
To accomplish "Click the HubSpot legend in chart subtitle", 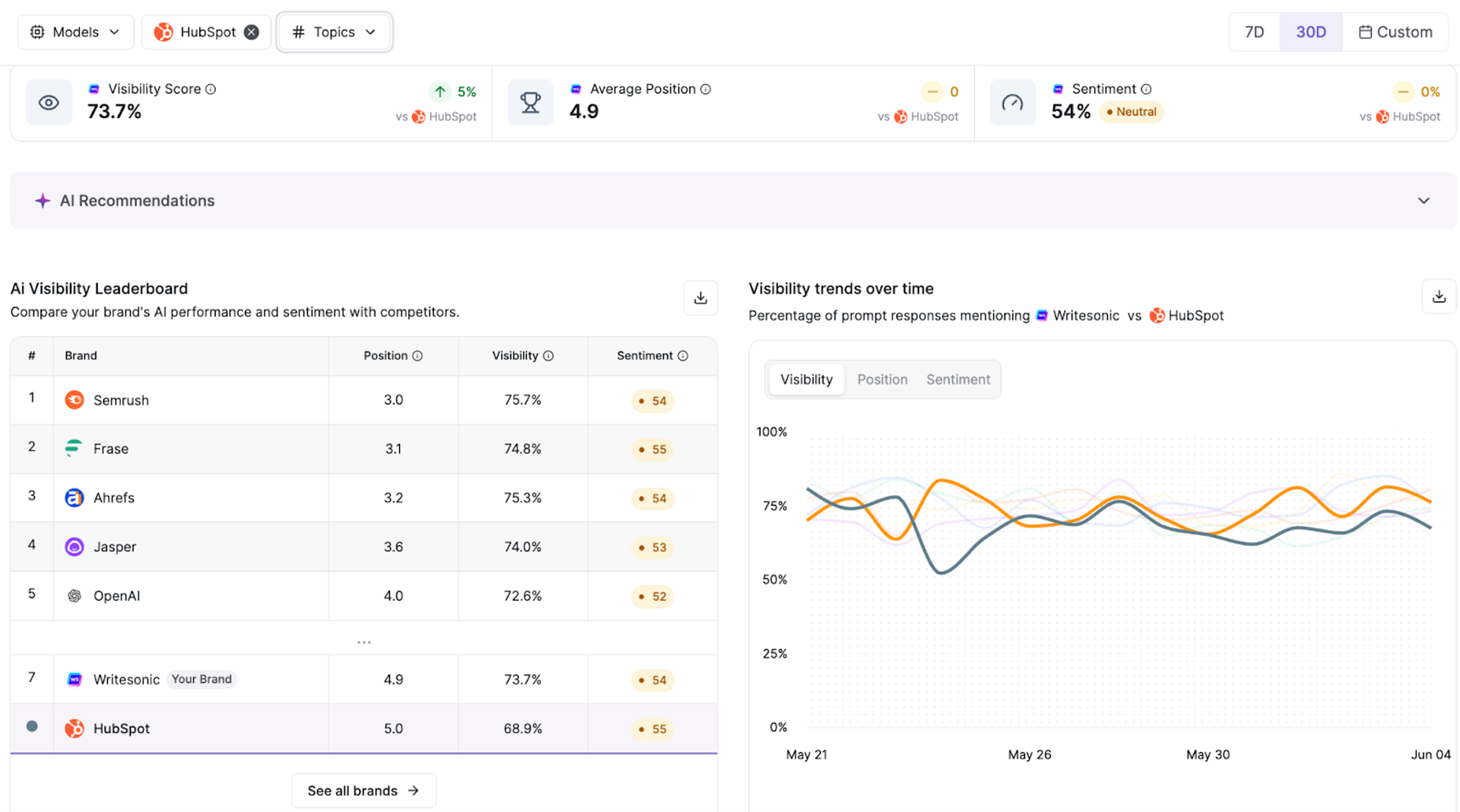I will 1186,316.
